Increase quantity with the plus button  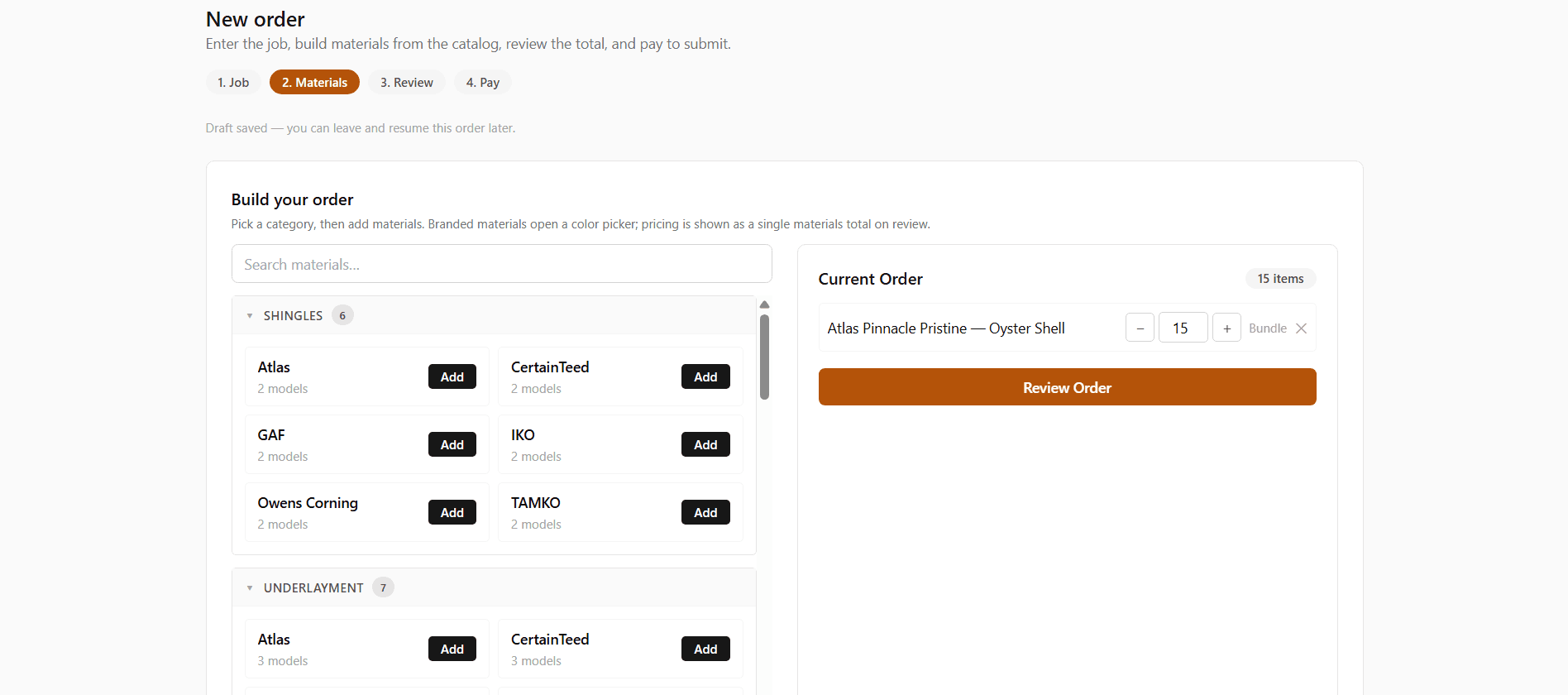(x=1226, y=328)
